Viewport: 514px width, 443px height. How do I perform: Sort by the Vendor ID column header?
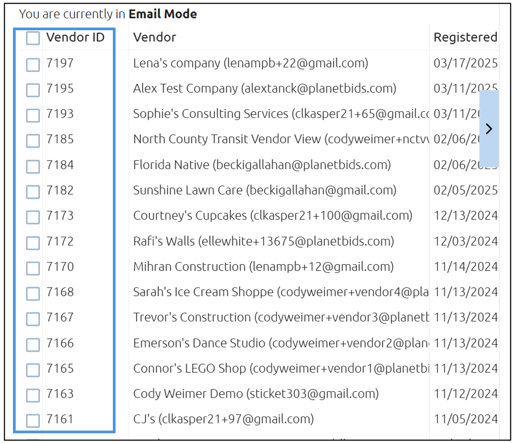(x=75, y=37)
